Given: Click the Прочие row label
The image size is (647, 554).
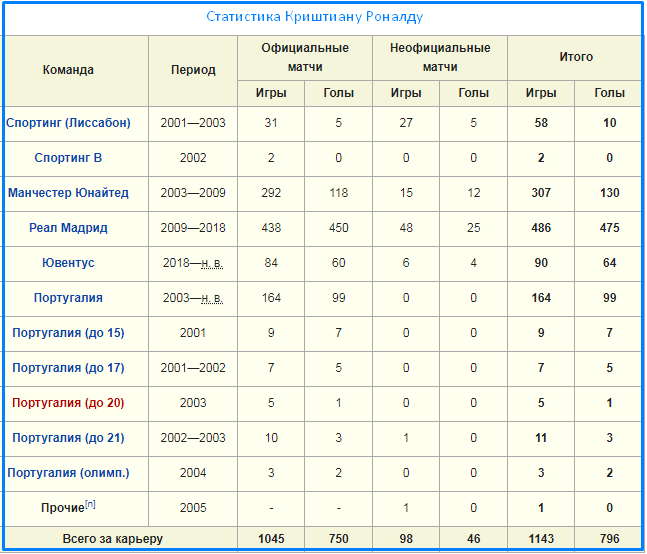Looking at the screenshot, I should 63,508.
